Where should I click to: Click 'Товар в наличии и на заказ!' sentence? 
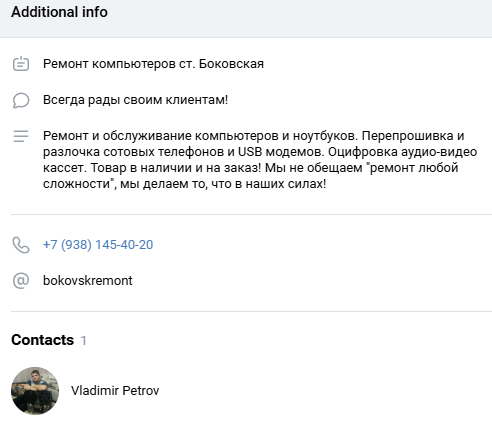(x=176, y=168)
